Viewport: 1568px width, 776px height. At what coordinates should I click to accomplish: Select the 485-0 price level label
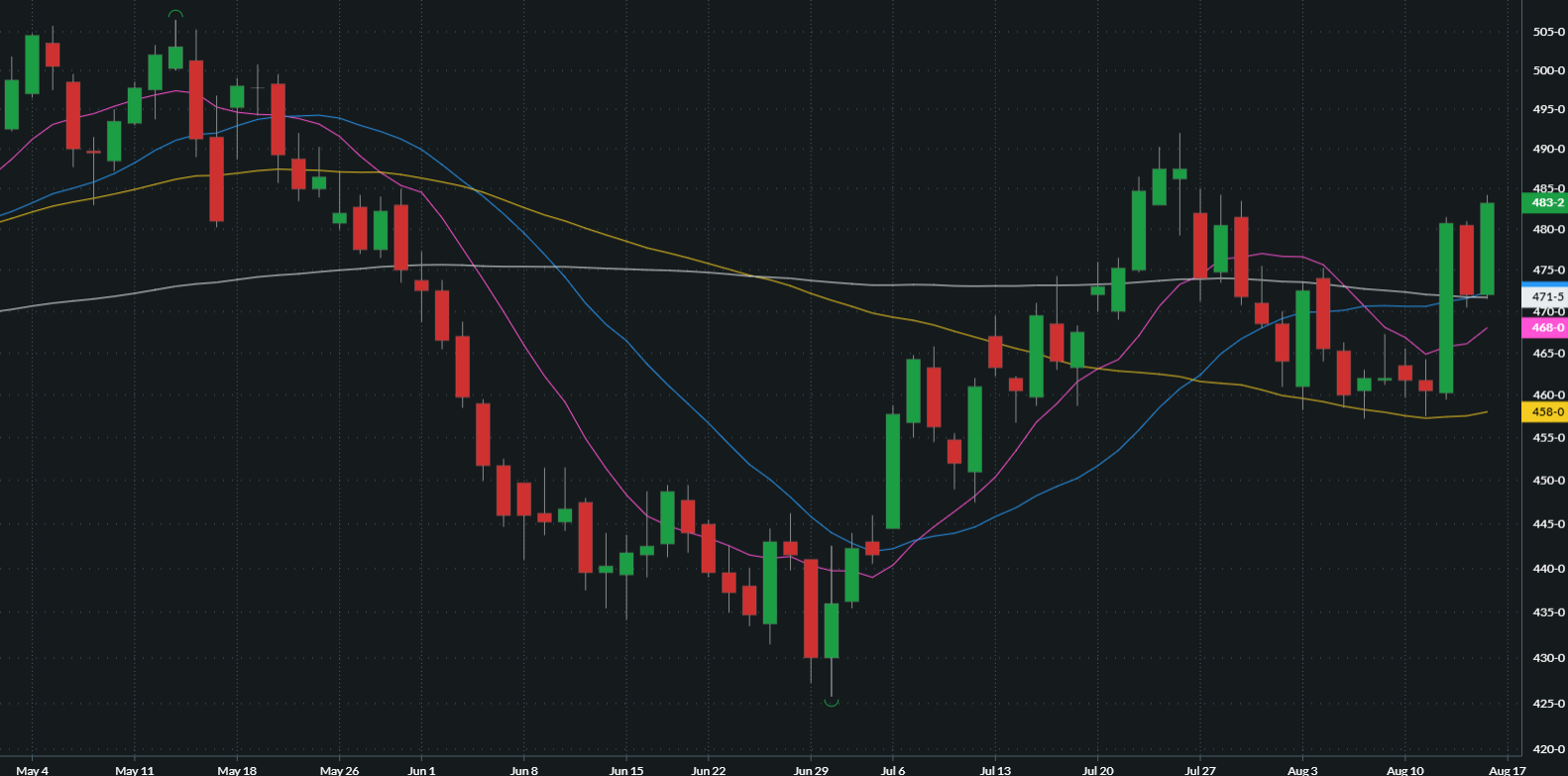(x=1548, y=187)
